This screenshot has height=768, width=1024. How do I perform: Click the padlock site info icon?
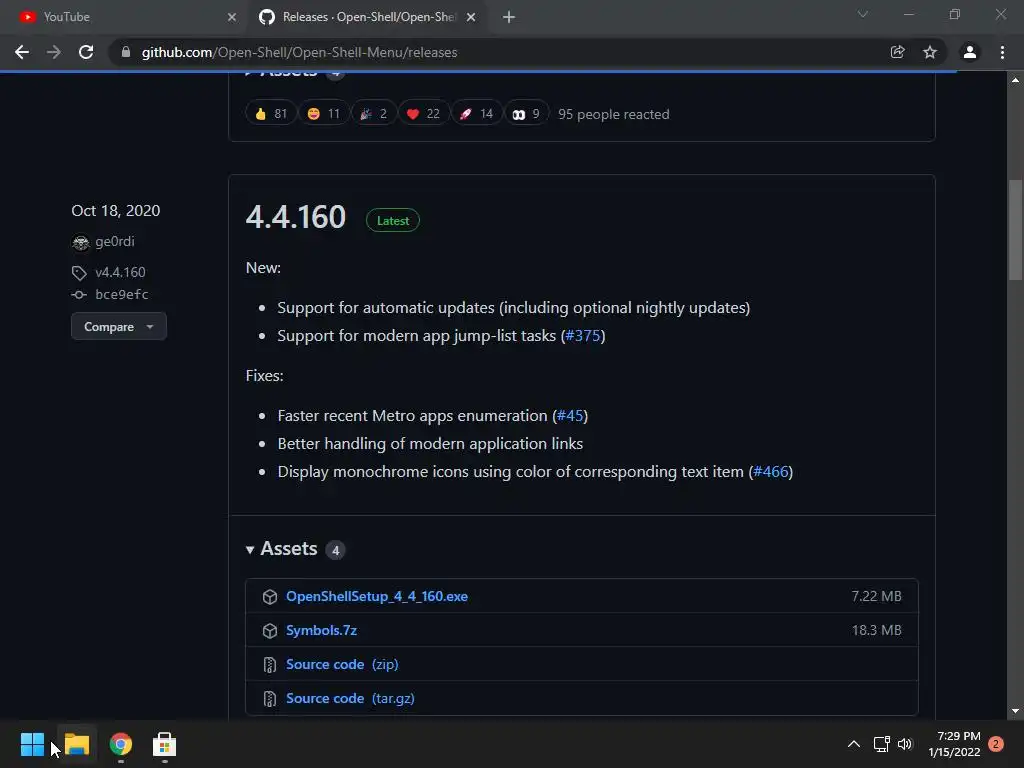coord(126,52)
